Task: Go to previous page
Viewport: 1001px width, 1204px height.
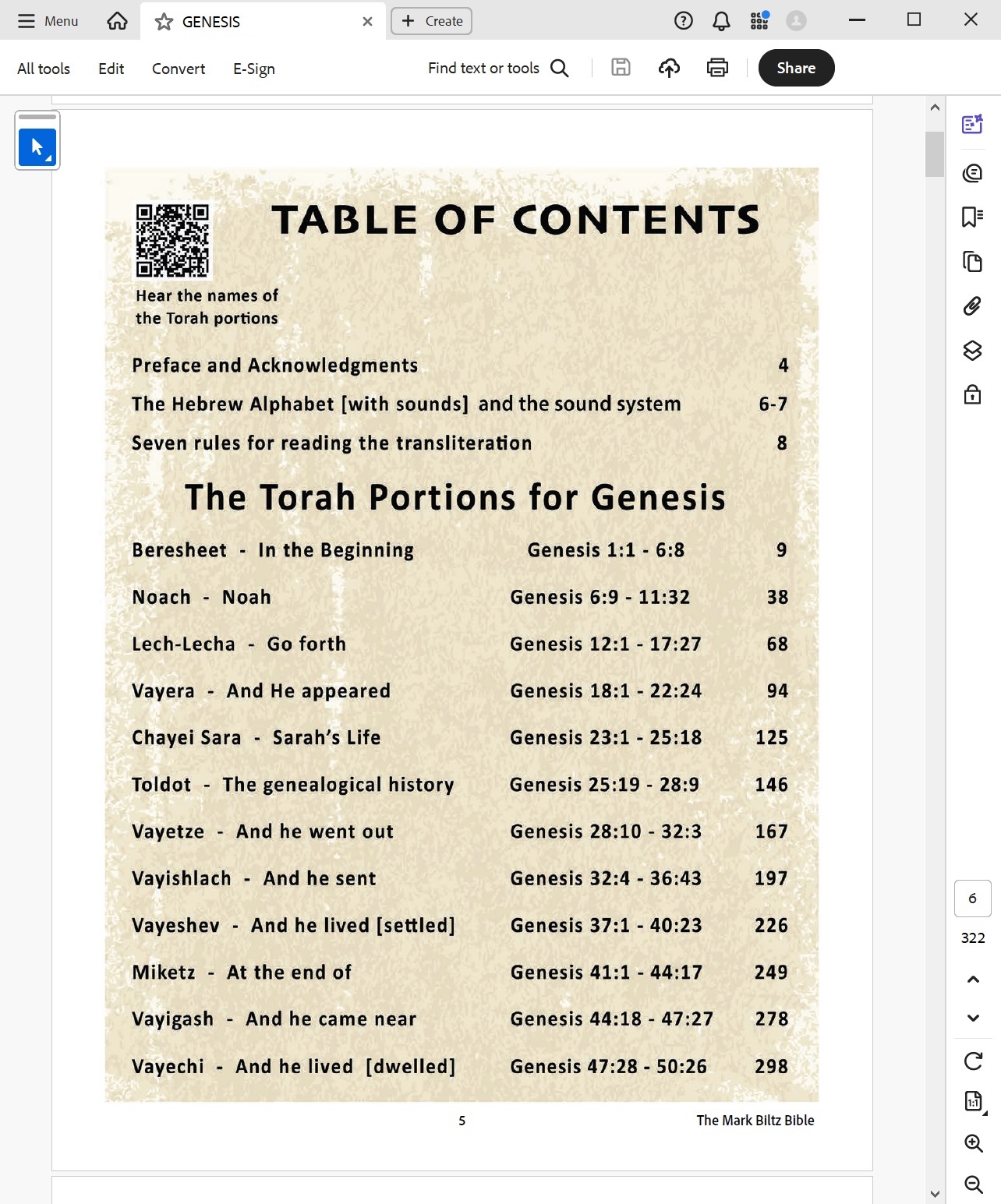Action: pyautogui.click(x=973, y=980)
